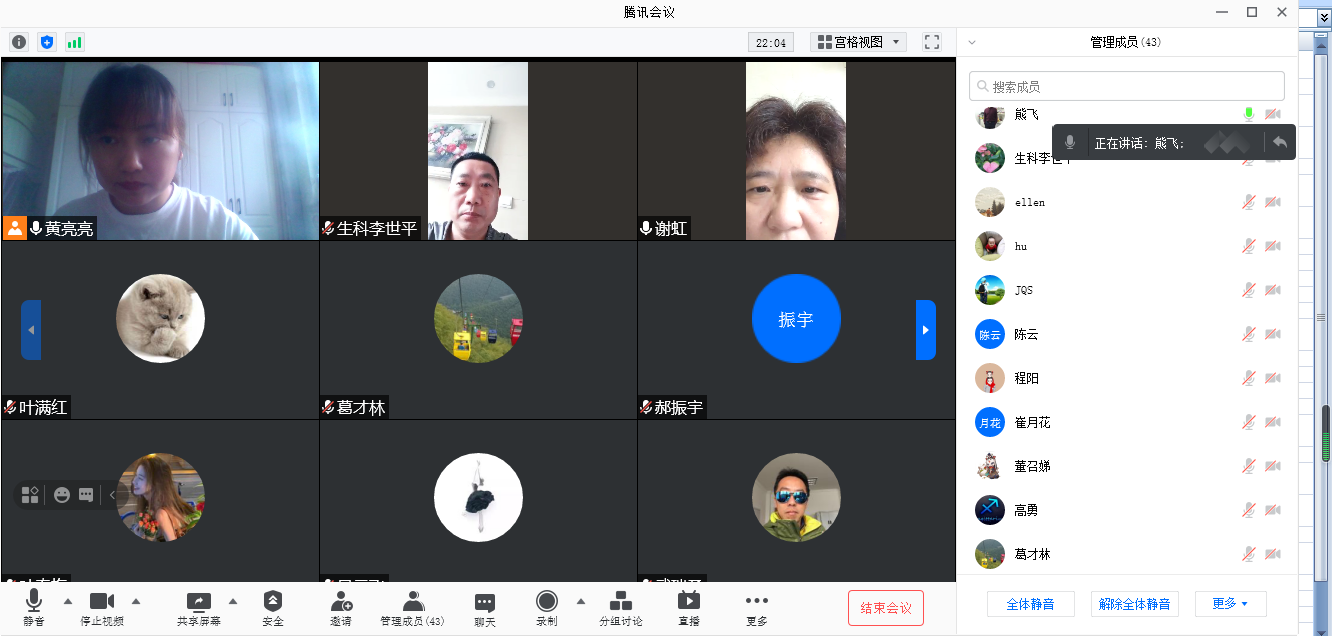Open 管理成员(43) from the toolbar
Viewport: 1332px width, 636px height.
(x=412, y=602)
